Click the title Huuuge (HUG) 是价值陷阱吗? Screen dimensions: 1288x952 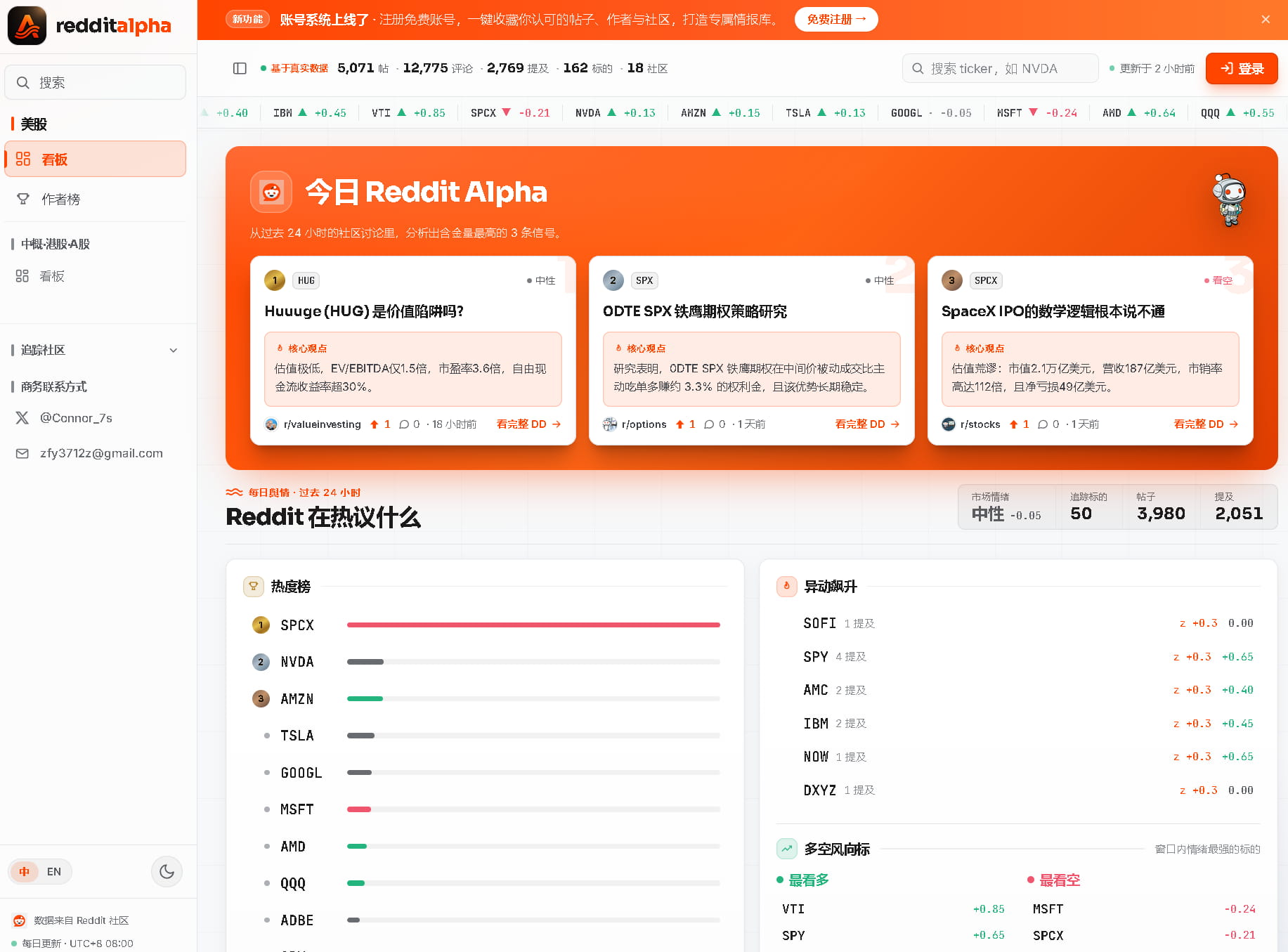364,311
